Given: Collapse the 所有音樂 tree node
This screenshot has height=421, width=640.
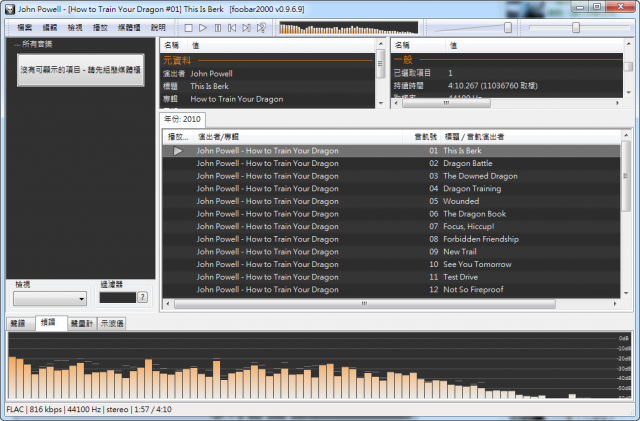Looking at the screenshot, I should coord(16,45).
